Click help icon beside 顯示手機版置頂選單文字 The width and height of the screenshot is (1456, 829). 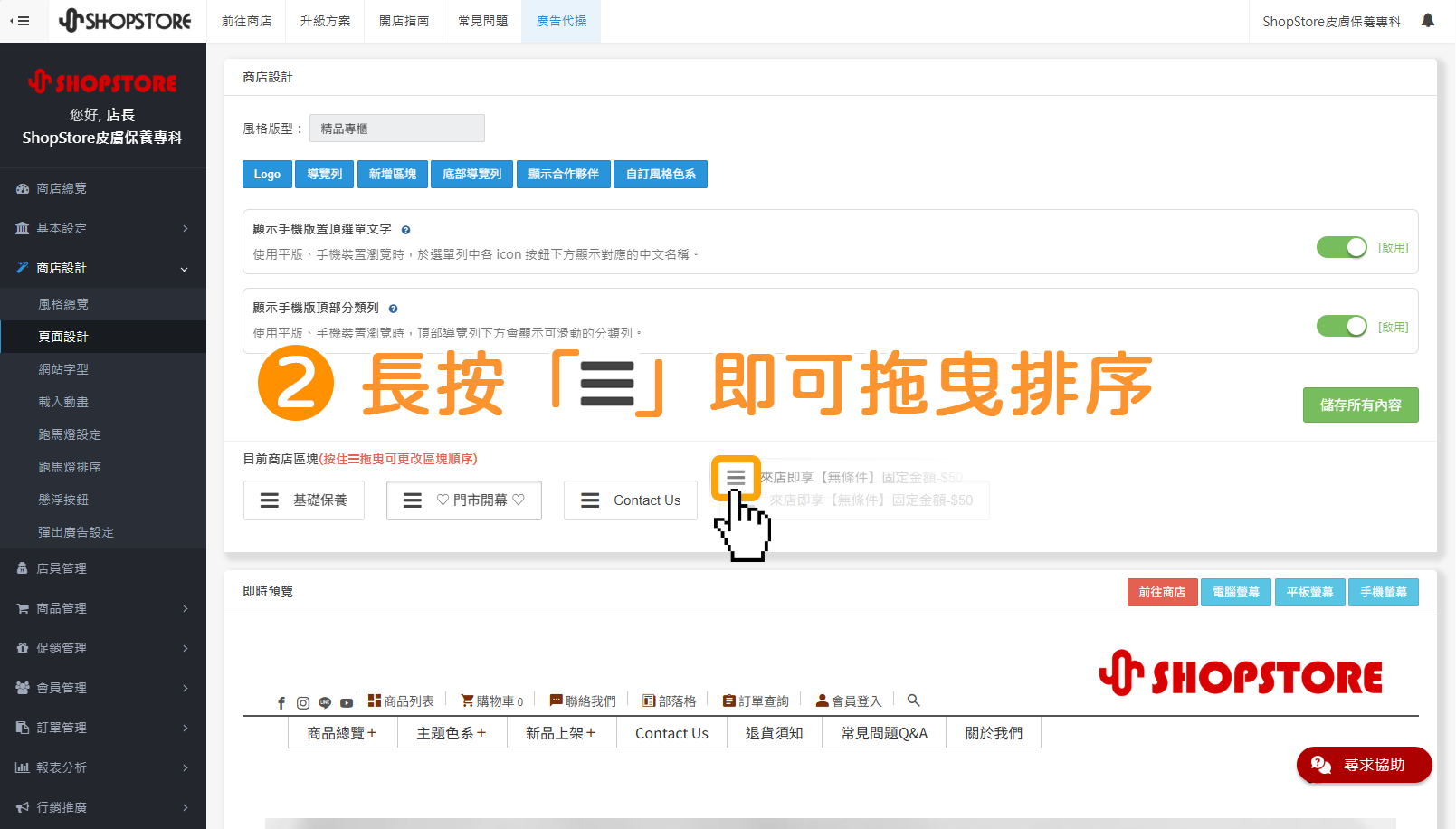coord(405,230)
